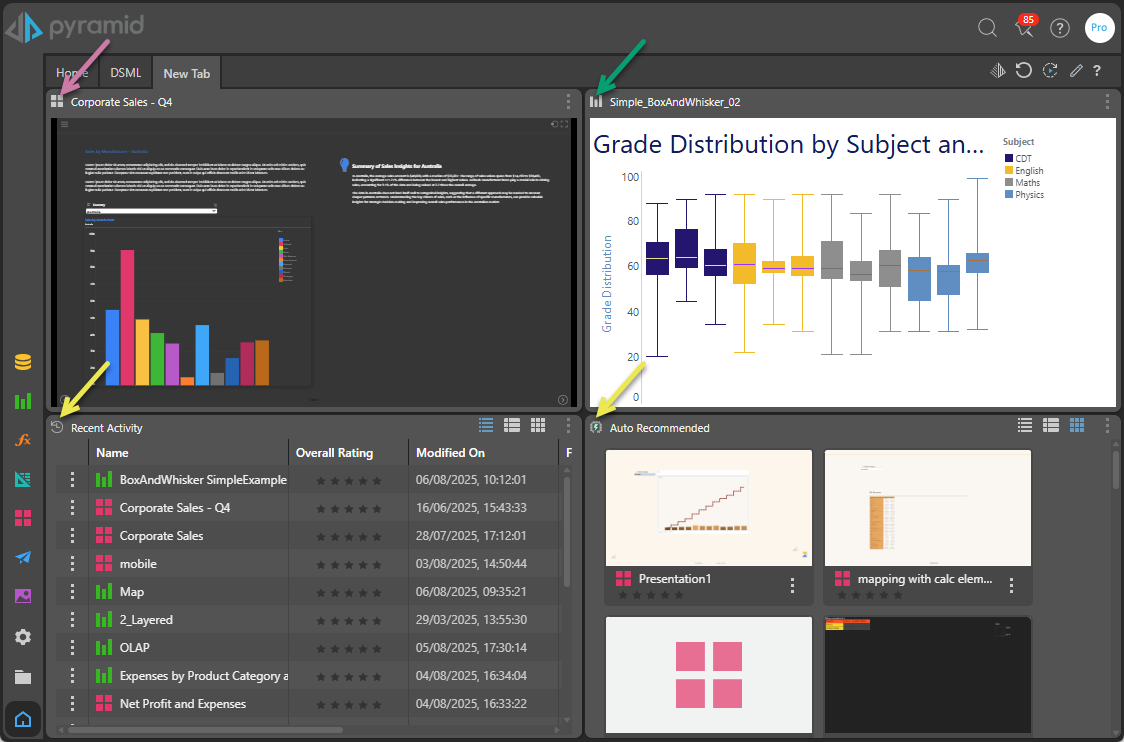
Task: Open the yellow database Model module
Action: (x=23, y=362)
